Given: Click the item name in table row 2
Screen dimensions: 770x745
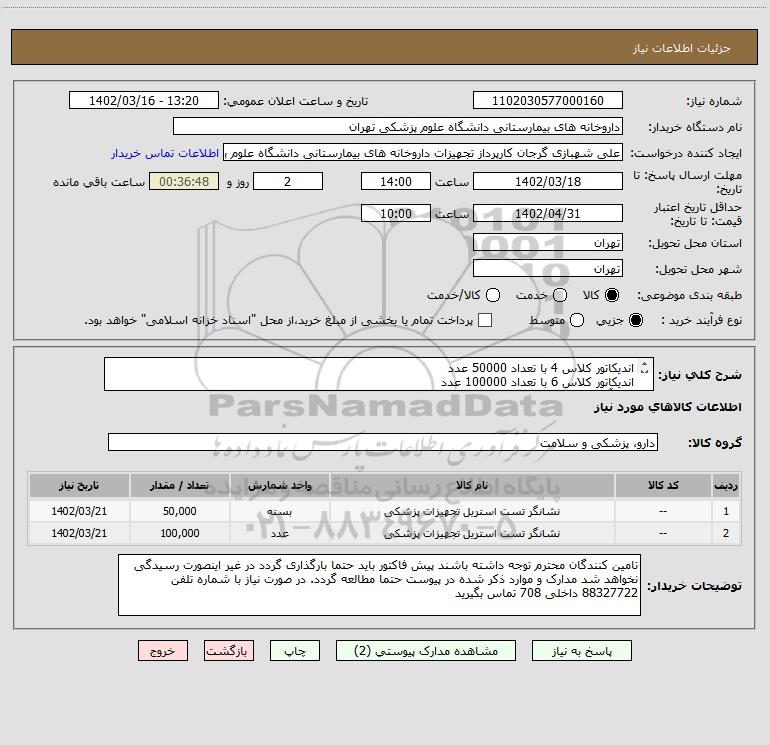Looking at the screenshot, I should click(x=472, y=533).
